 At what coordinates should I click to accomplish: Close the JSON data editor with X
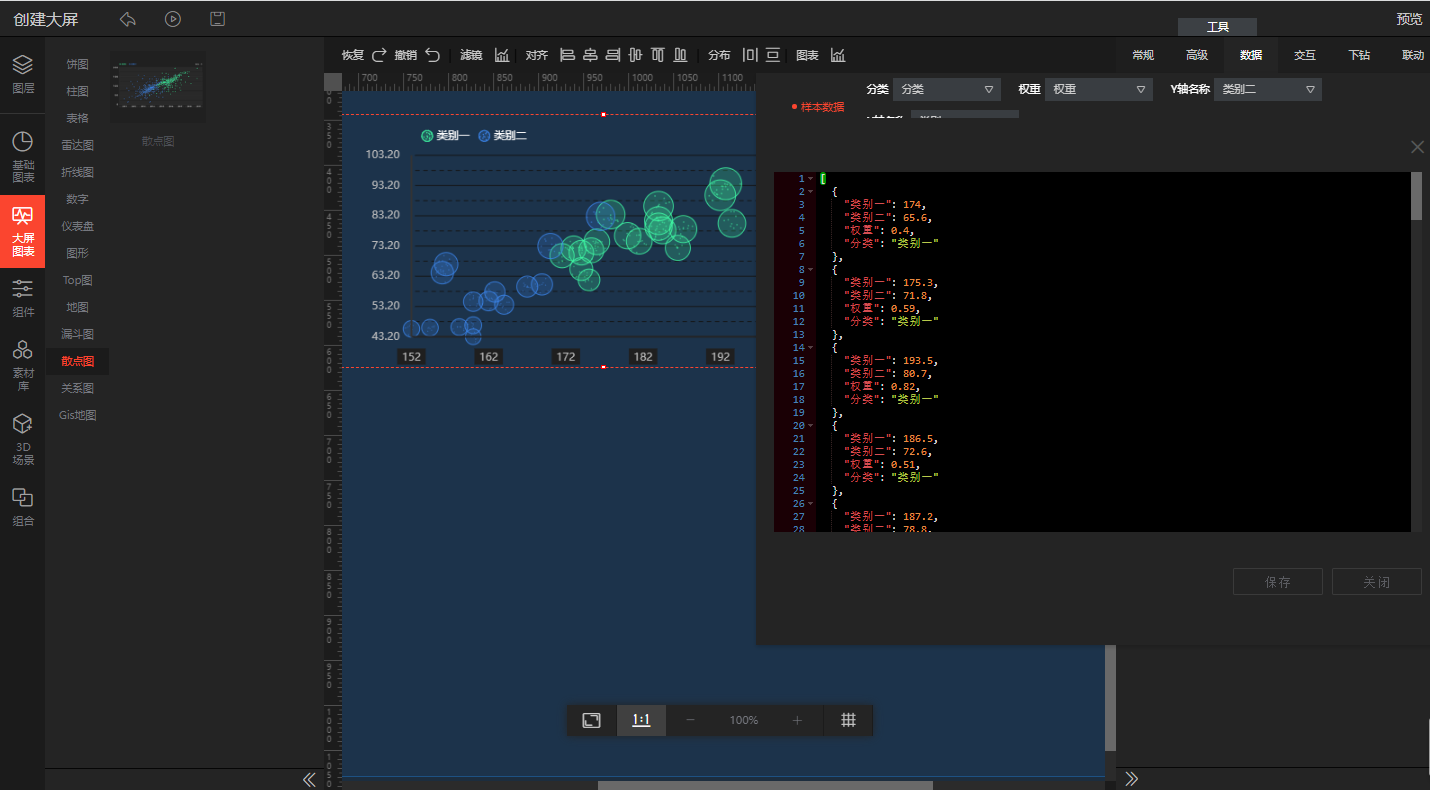(1417, 147)
